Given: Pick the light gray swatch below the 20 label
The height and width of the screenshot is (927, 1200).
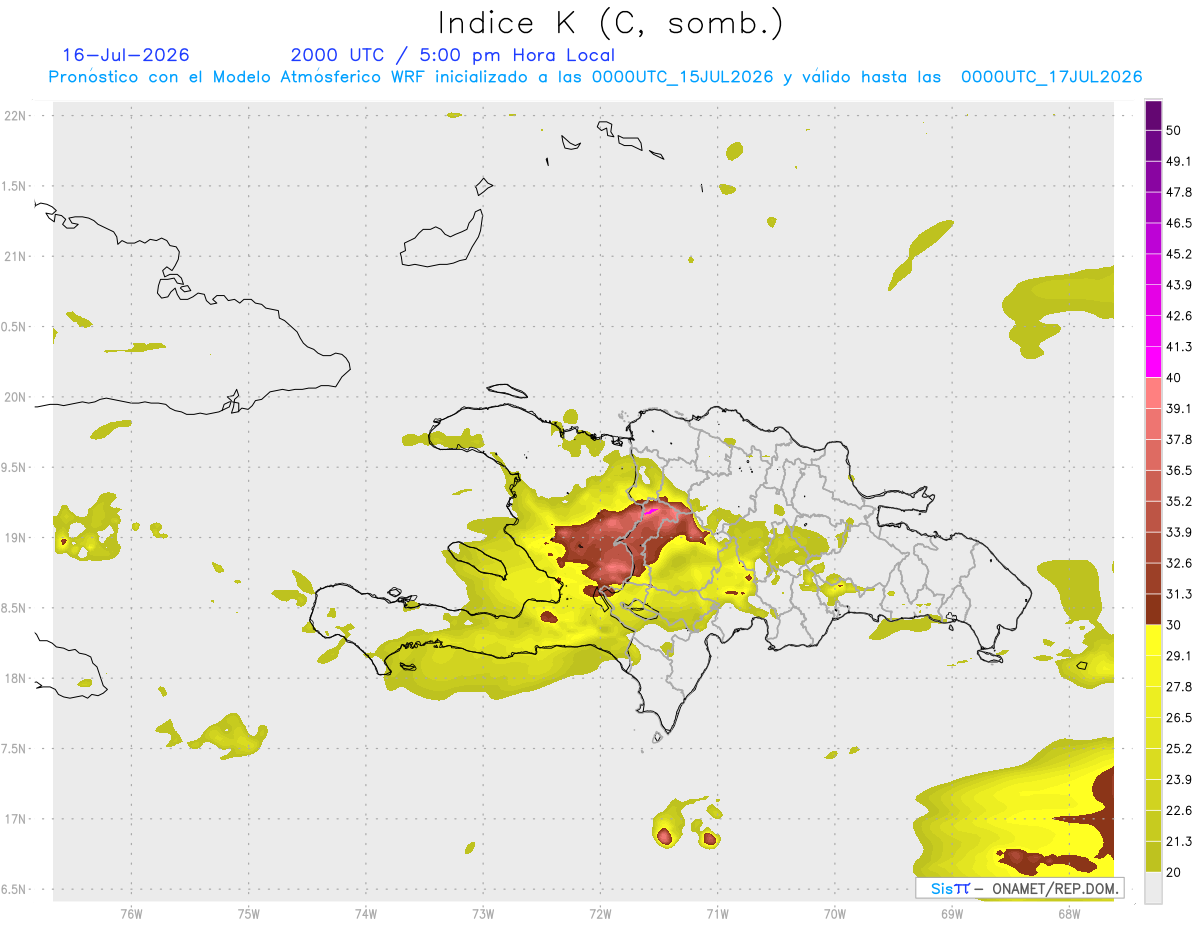Looking at the screenshot, I should click(x=1153, y=888).
